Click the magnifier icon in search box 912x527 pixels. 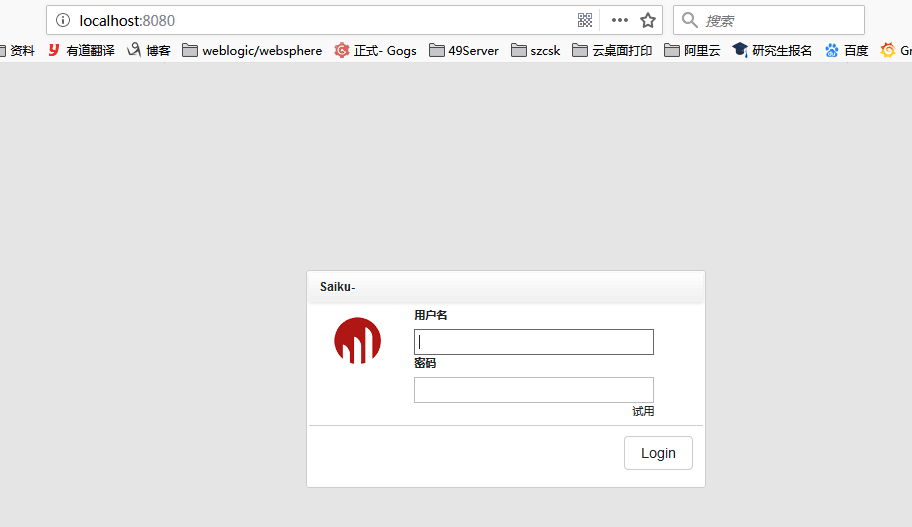coord(689,20)
